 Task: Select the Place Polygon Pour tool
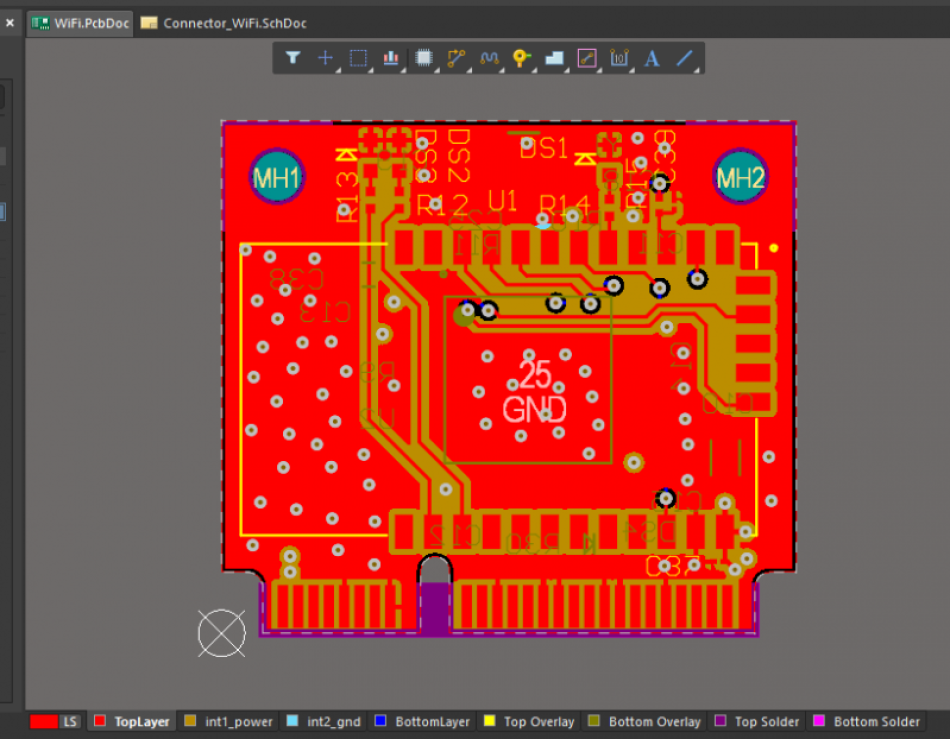[x=554, y=58]
